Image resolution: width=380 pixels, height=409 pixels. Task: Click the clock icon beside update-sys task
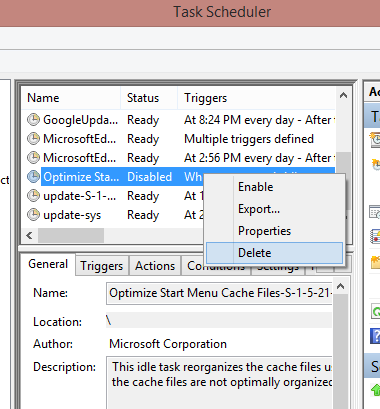[x=33, y=215]
